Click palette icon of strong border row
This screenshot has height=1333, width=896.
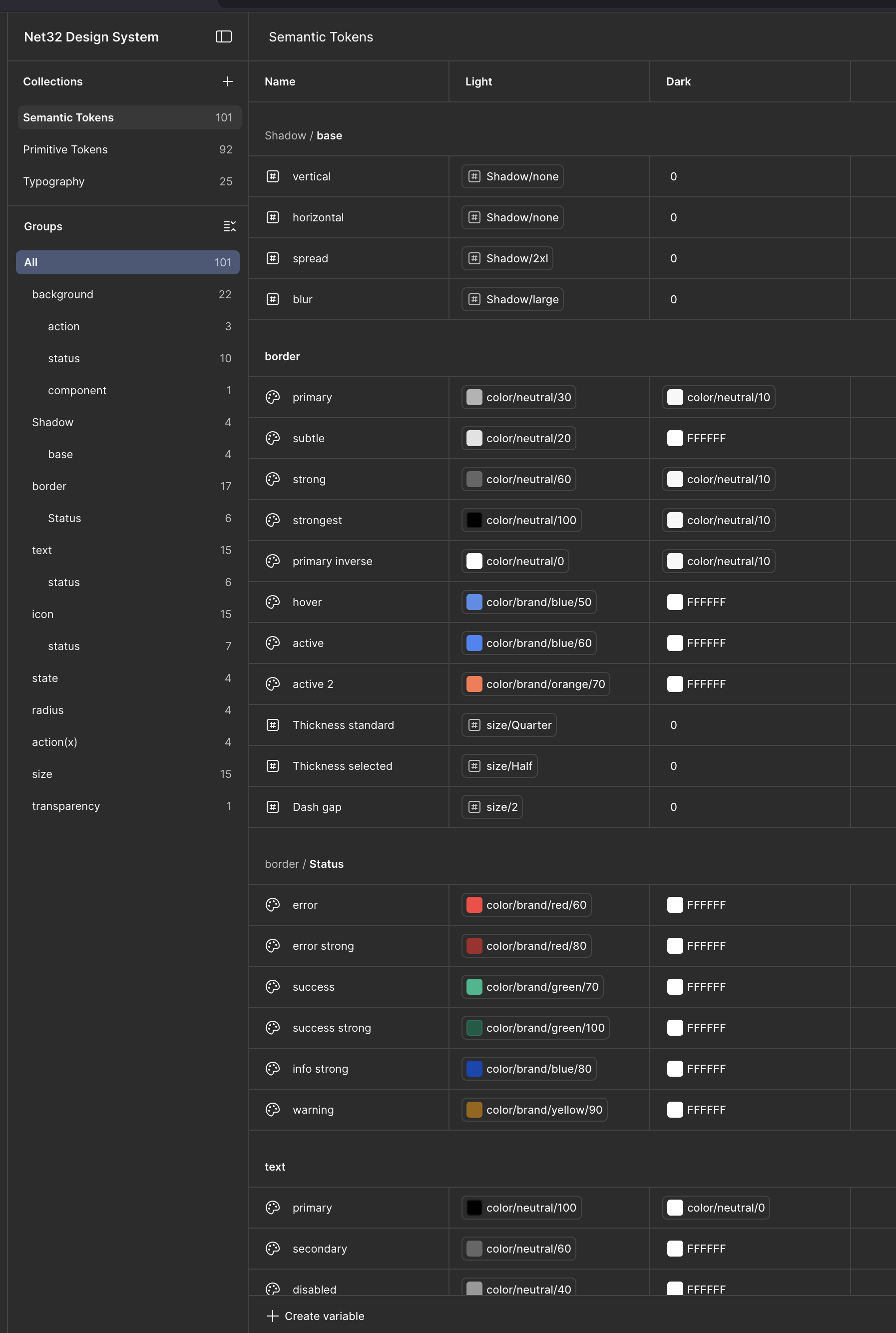tap(273, 479)
